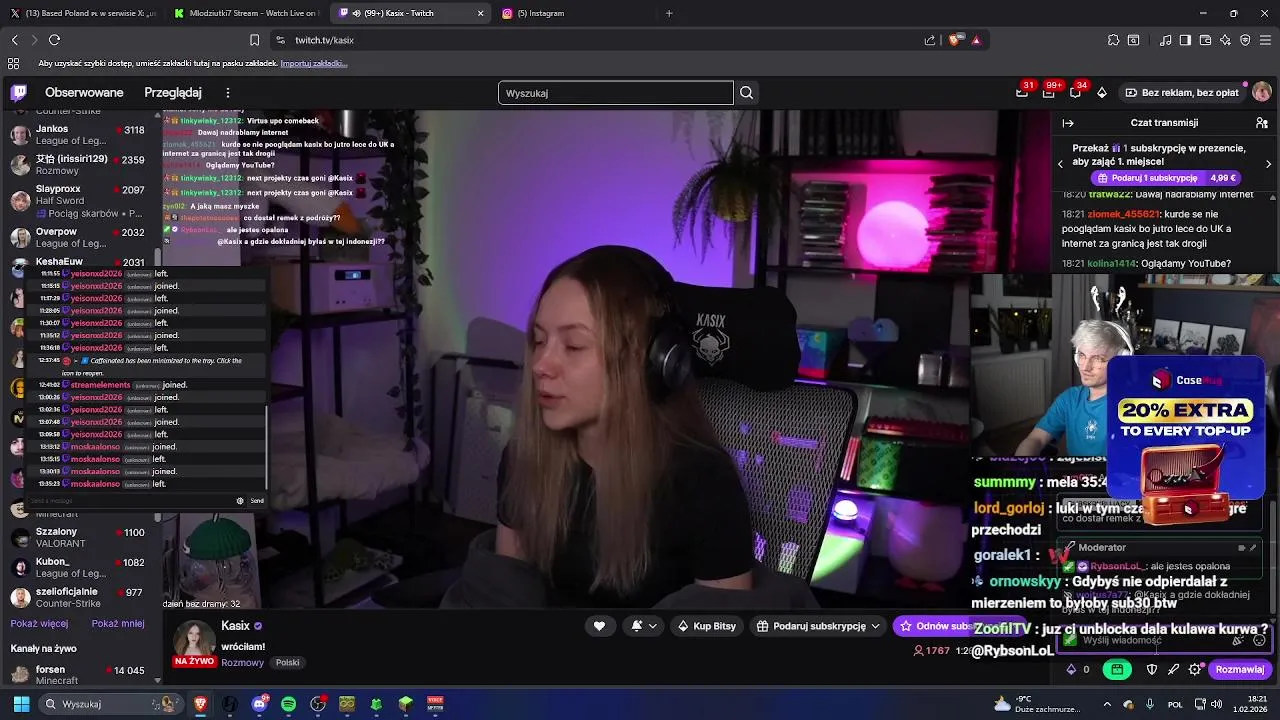The width and height of the screenshot is (1280, 720).
Task: Open channel points green chest reward
Action: [x=1117, y=669]
